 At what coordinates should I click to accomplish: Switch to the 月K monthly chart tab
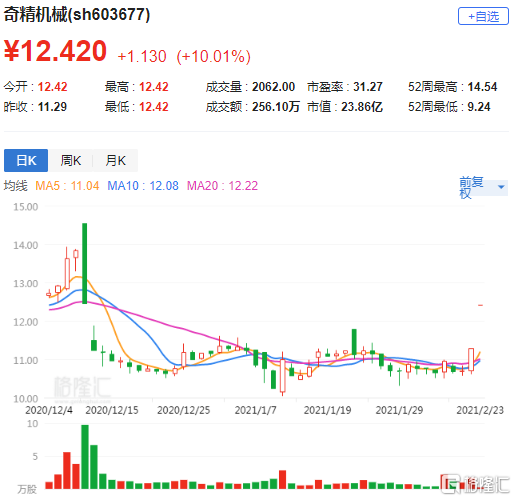coord(115,160)
